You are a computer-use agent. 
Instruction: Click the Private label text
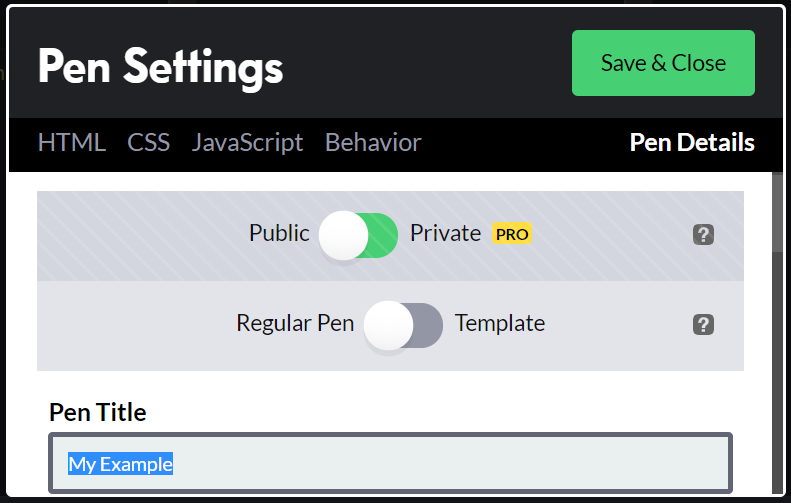click(x=445, y=233)
